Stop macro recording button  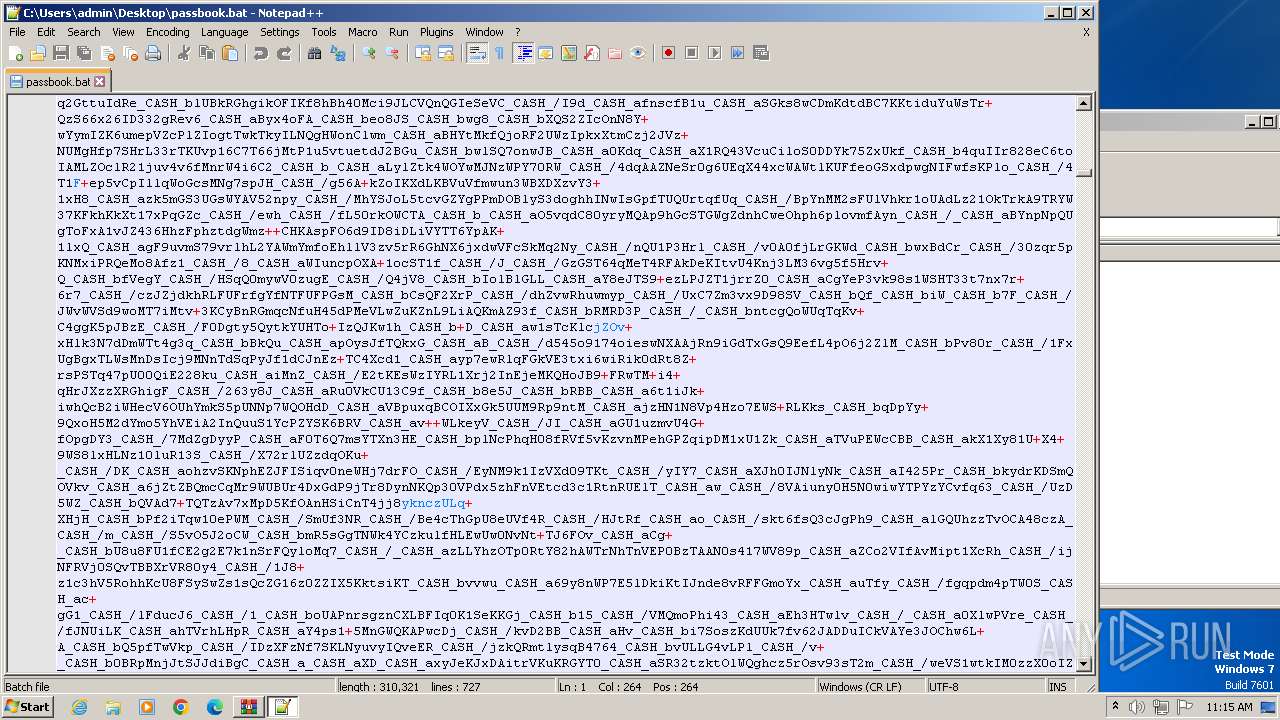(691, 53)
